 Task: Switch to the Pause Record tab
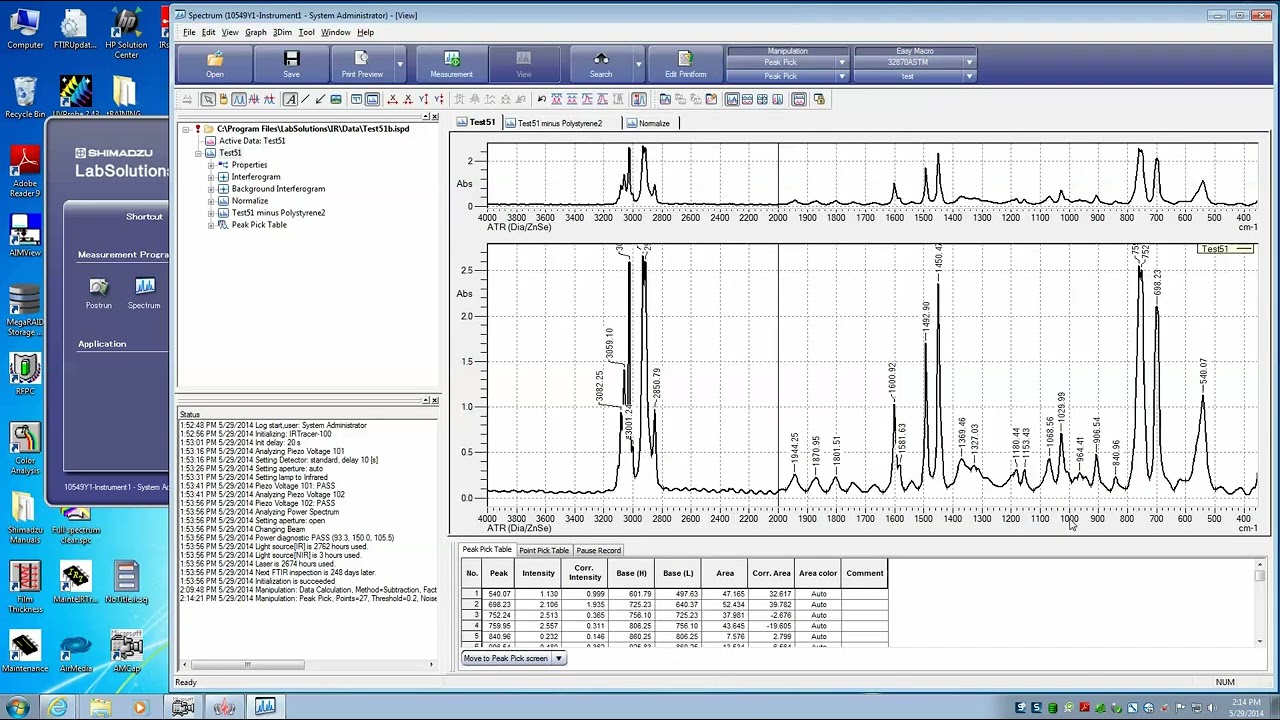coord(598,550)
